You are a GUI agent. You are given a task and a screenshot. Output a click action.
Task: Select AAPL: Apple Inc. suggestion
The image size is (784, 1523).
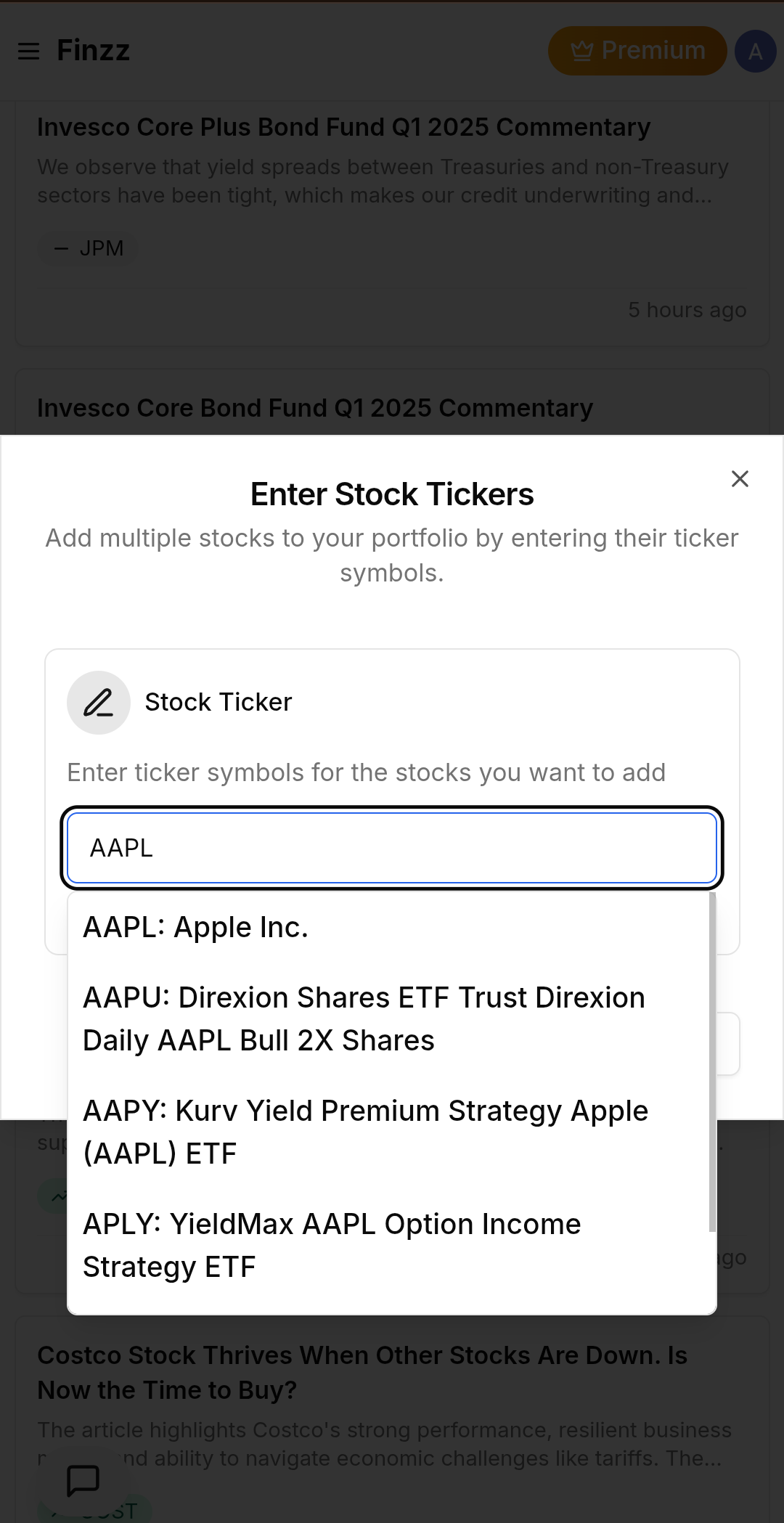click(x=196, y=928)
